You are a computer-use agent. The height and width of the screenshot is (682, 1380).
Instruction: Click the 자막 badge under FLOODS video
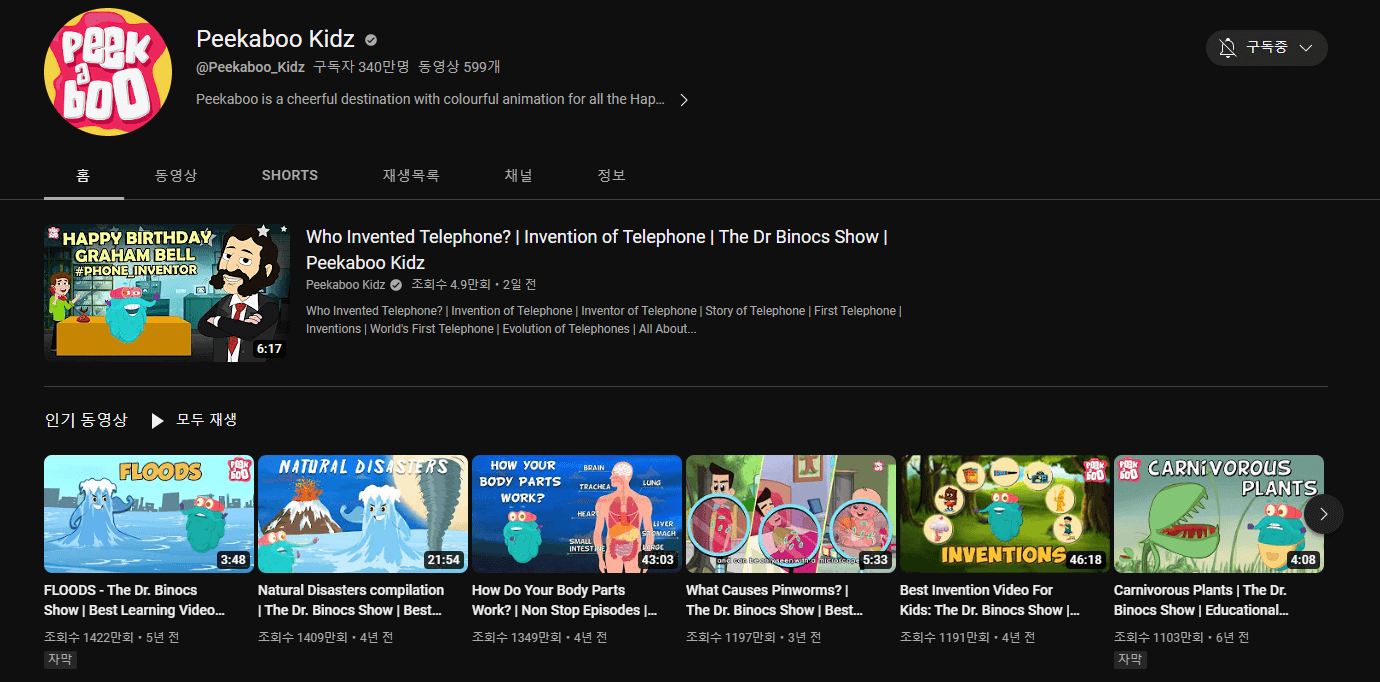60,660
